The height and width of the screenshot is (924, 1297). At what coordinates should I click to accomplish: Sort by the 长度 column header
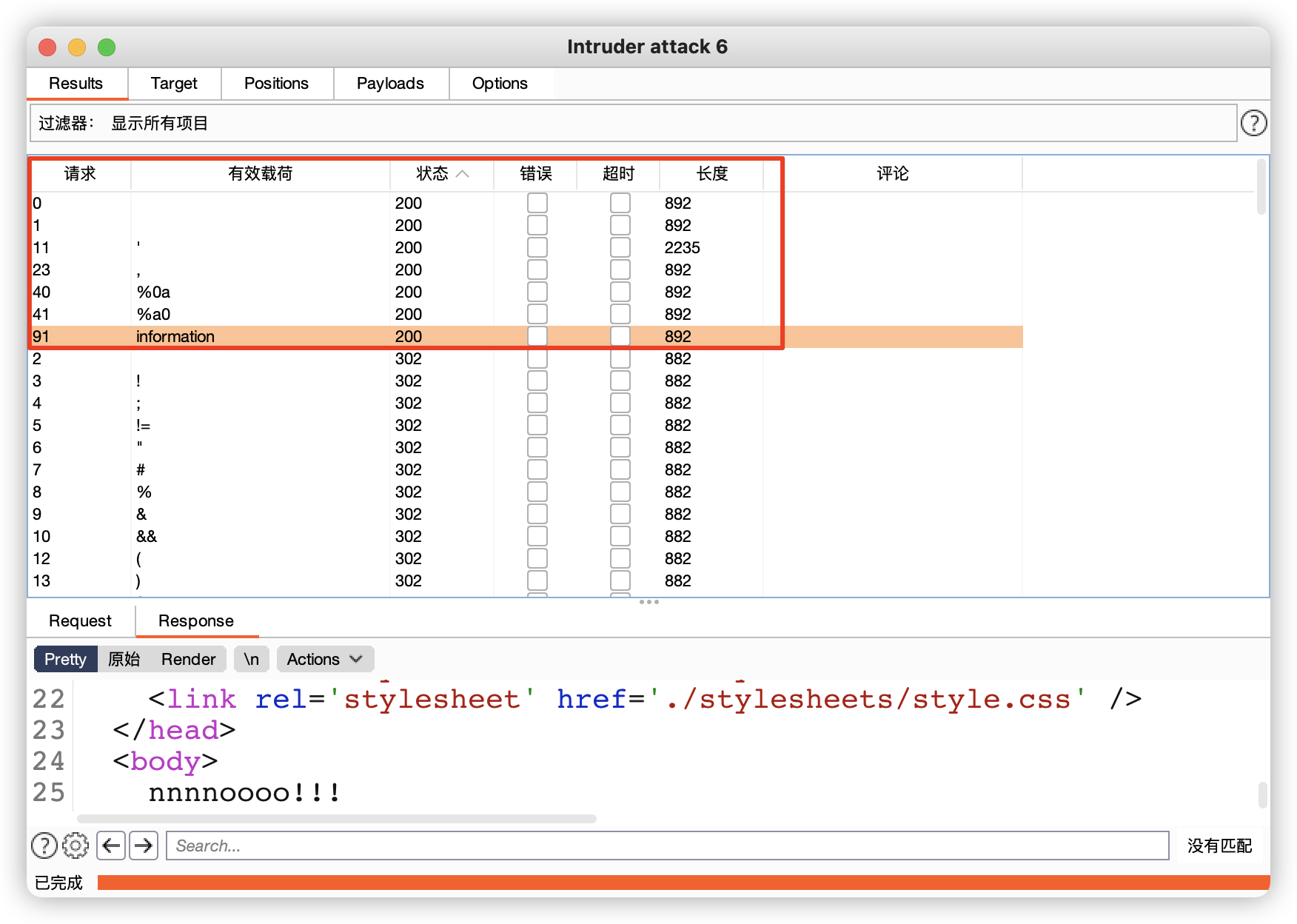(712, 174)
